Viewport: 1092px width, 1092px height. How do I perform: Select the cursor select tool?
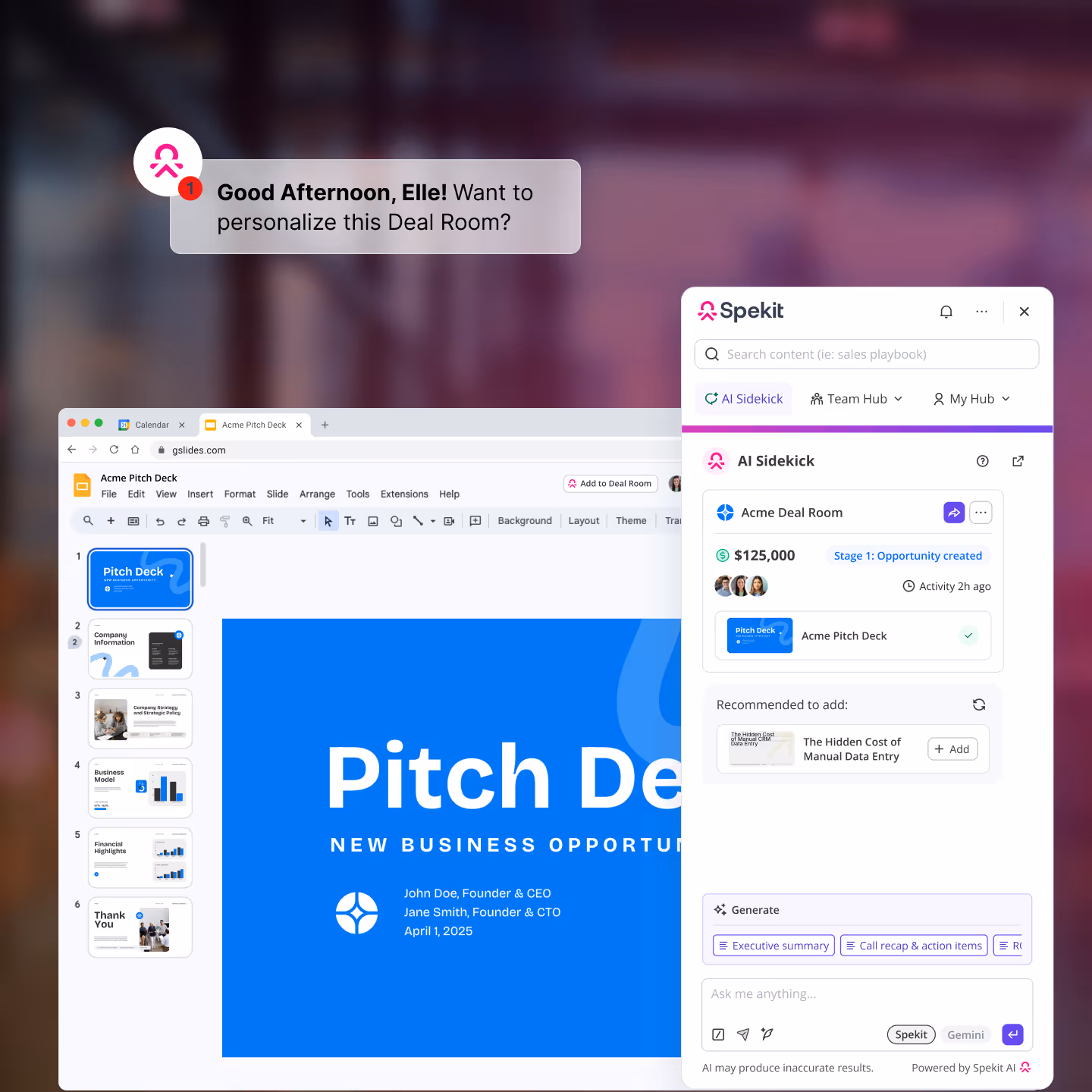tap(328, 521)
